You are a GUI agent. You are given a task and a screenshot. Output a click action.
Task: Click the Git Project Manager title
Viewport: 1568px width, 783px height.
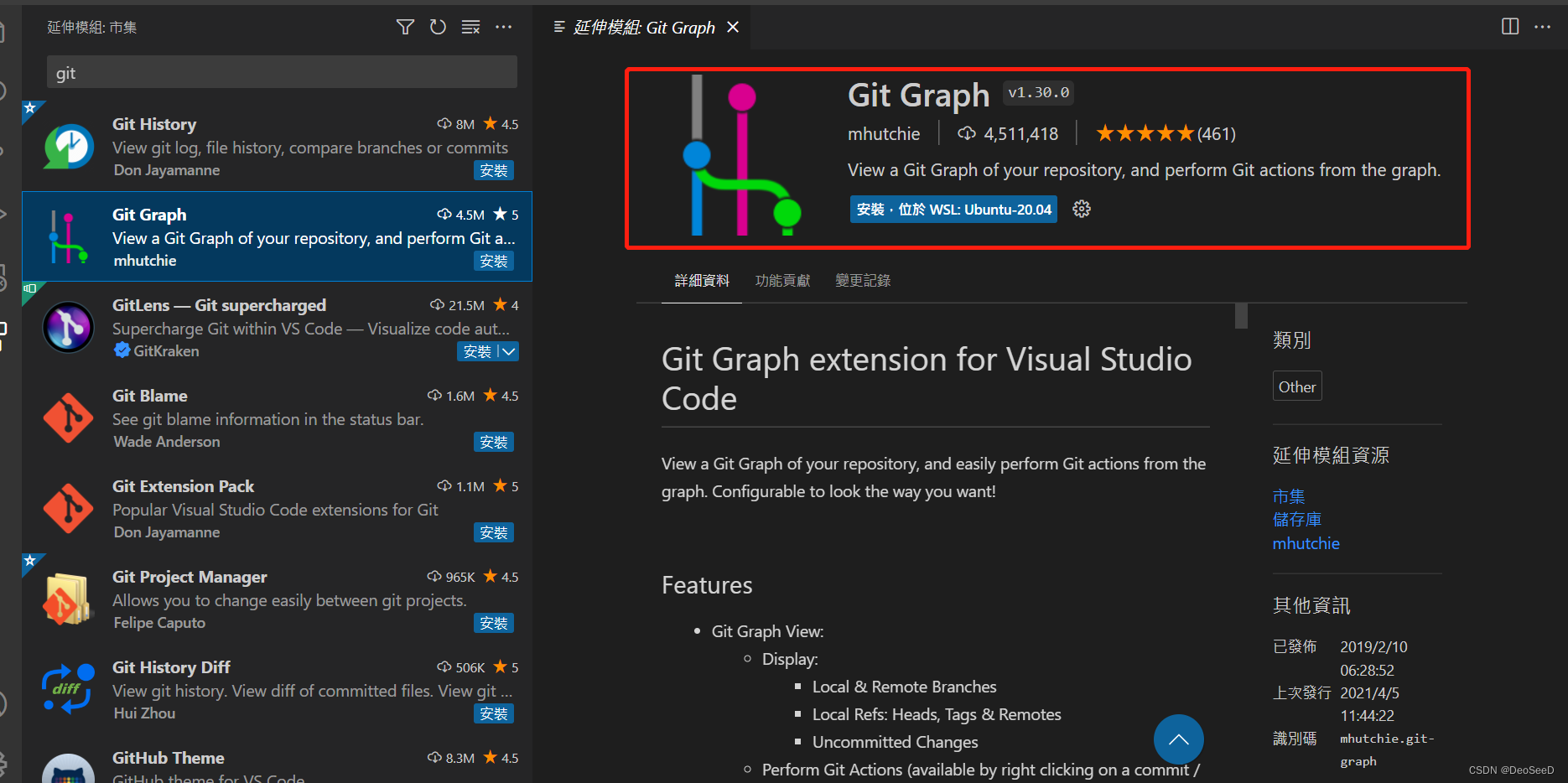pyautogui.click(x=190, y=577)
